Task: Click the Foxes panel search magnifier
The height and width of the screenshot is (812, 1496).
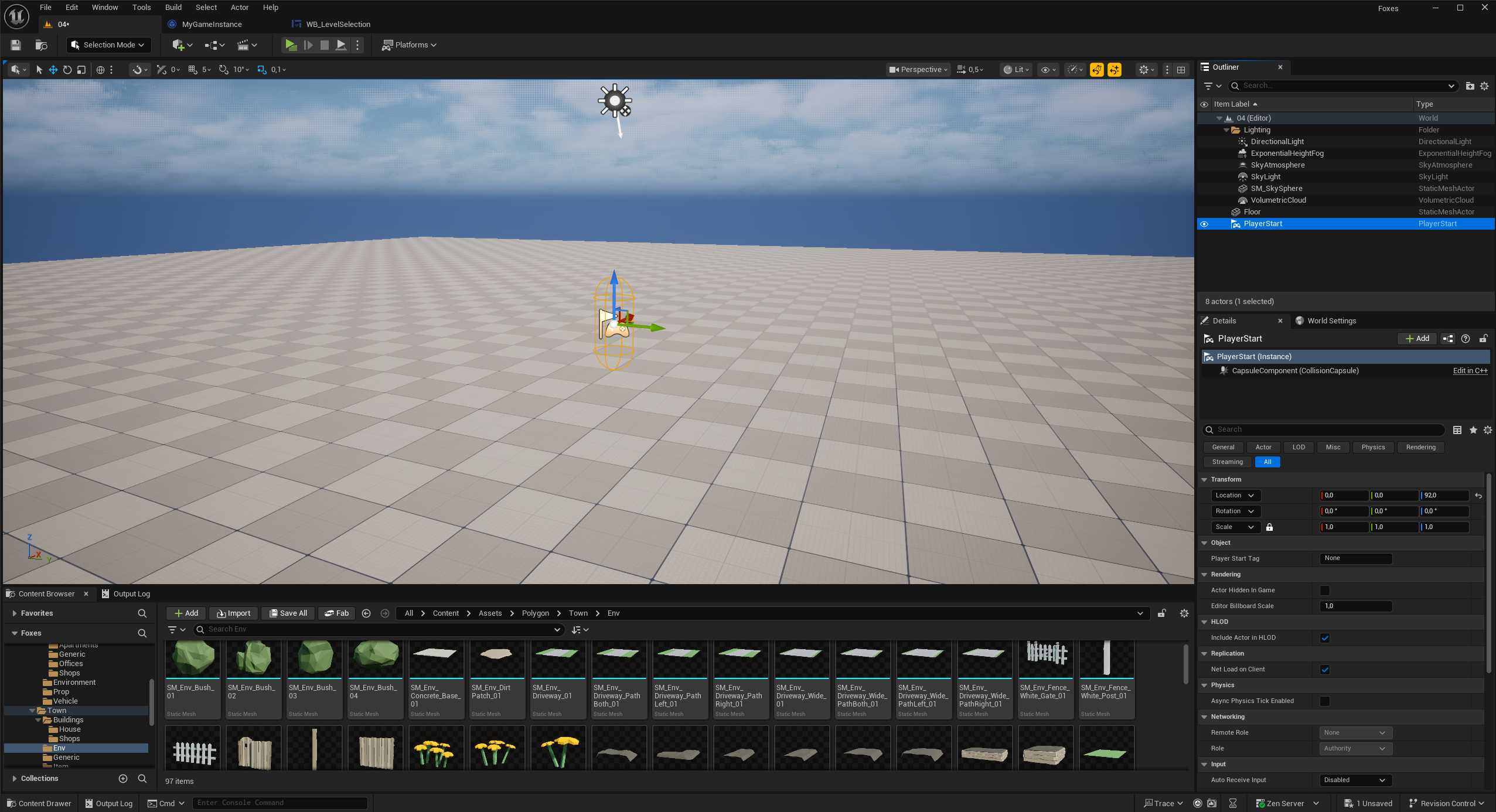Action: (142, 633)
